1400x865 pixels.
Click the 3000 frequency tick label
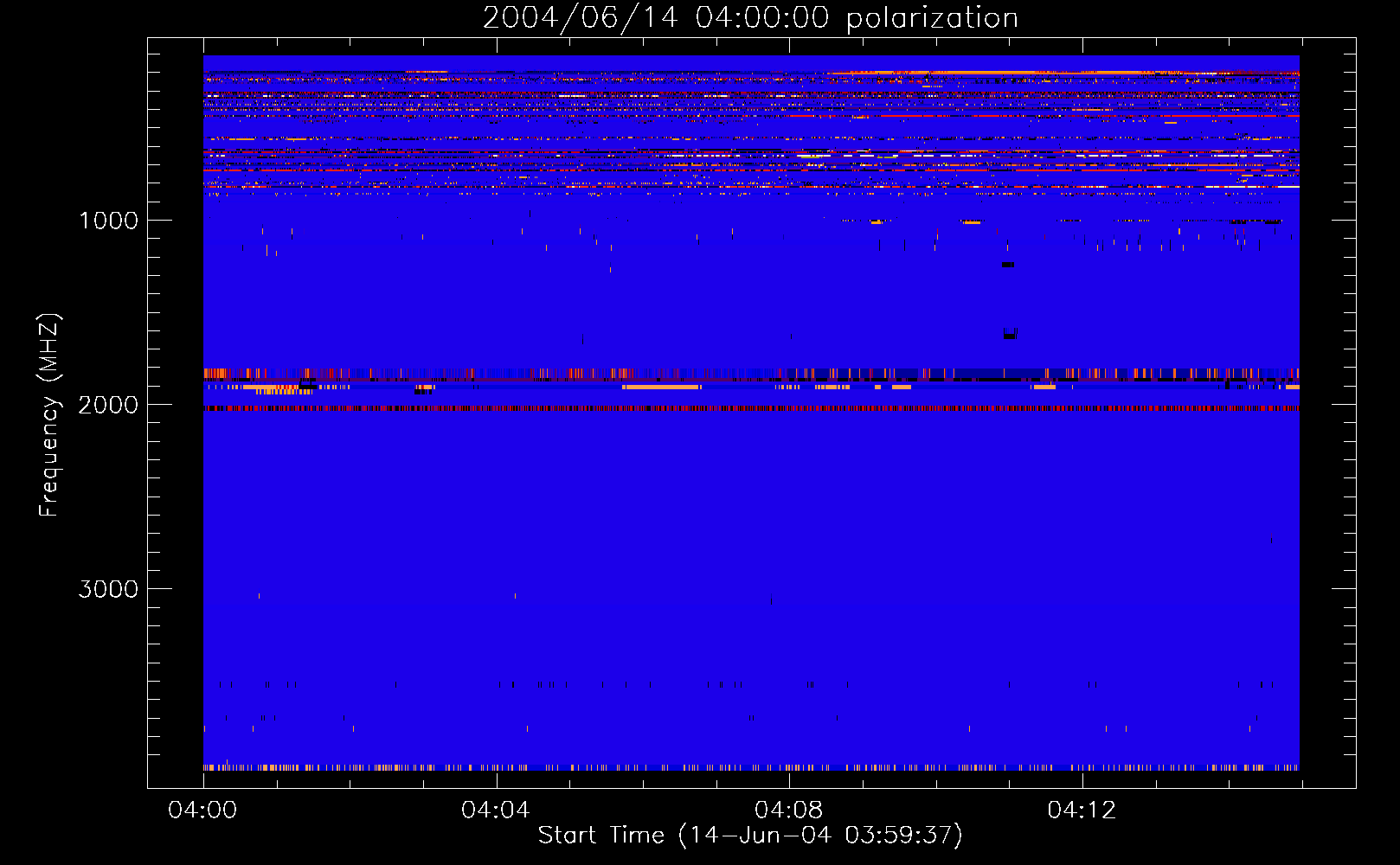pyautogui.click(x=108, y=589)
